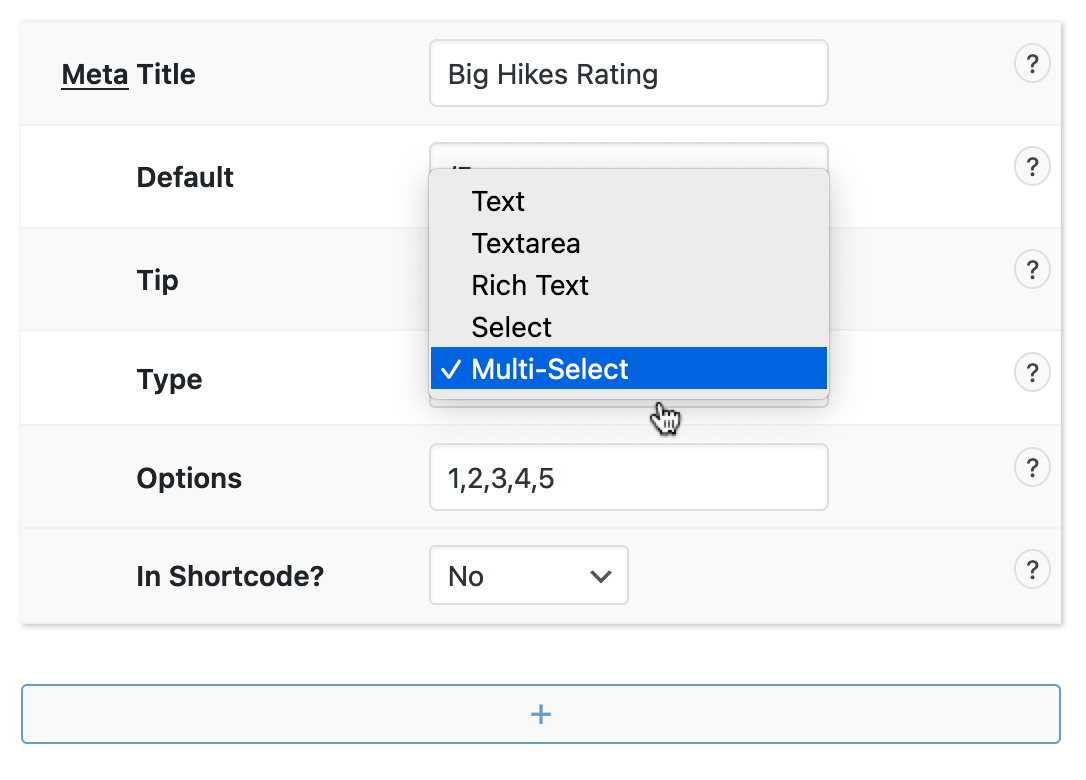Select the Select field type option

coord(512,328)
